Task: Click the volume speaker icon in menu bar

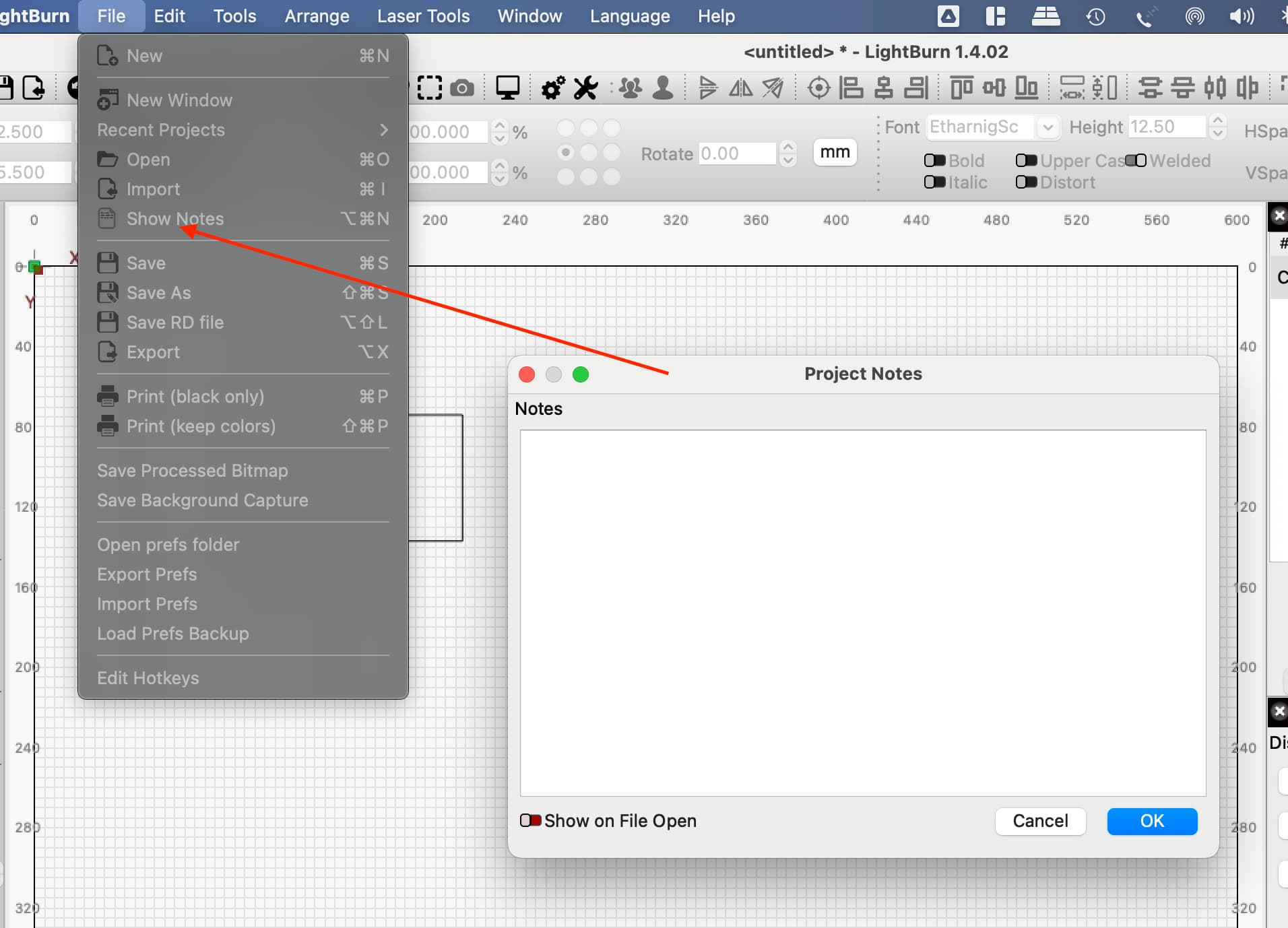Action: pyautogui.click(x=1242, y=16)
